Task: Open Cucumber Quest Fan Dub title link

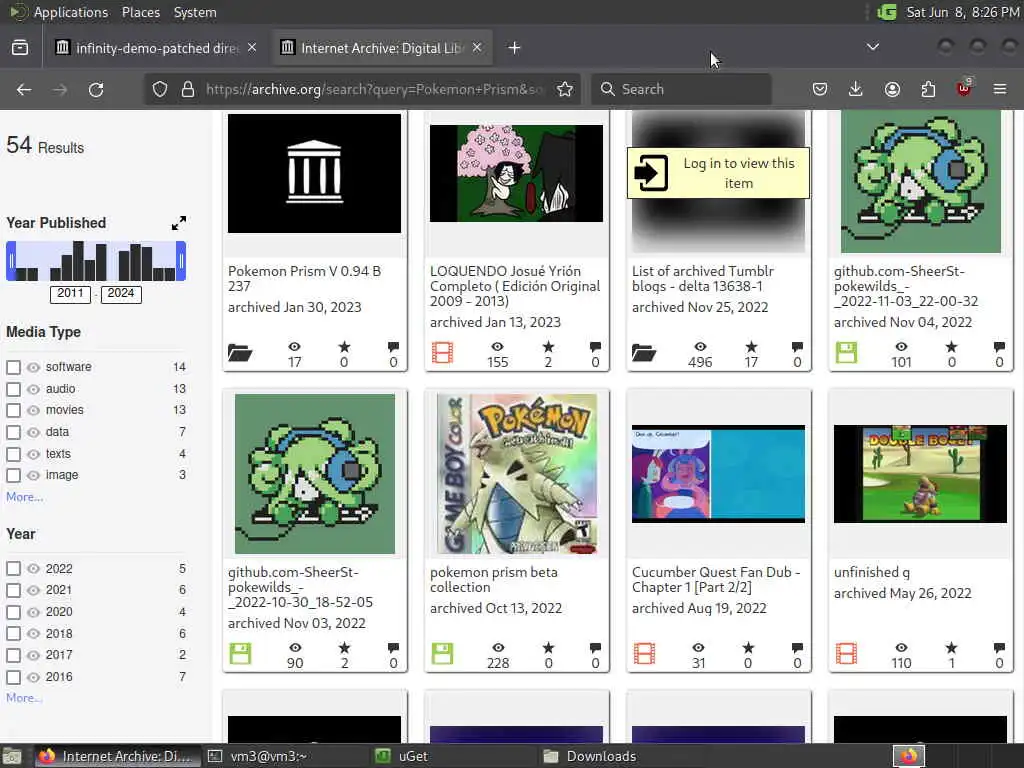Action: (716, 580)
